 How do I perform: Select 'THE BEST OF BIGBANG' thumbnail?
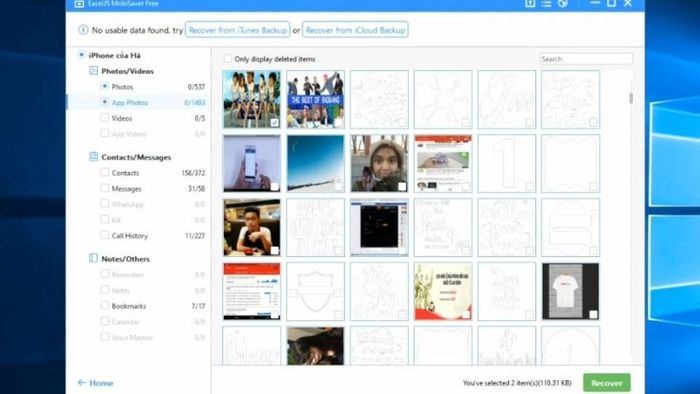pos(316,99)
